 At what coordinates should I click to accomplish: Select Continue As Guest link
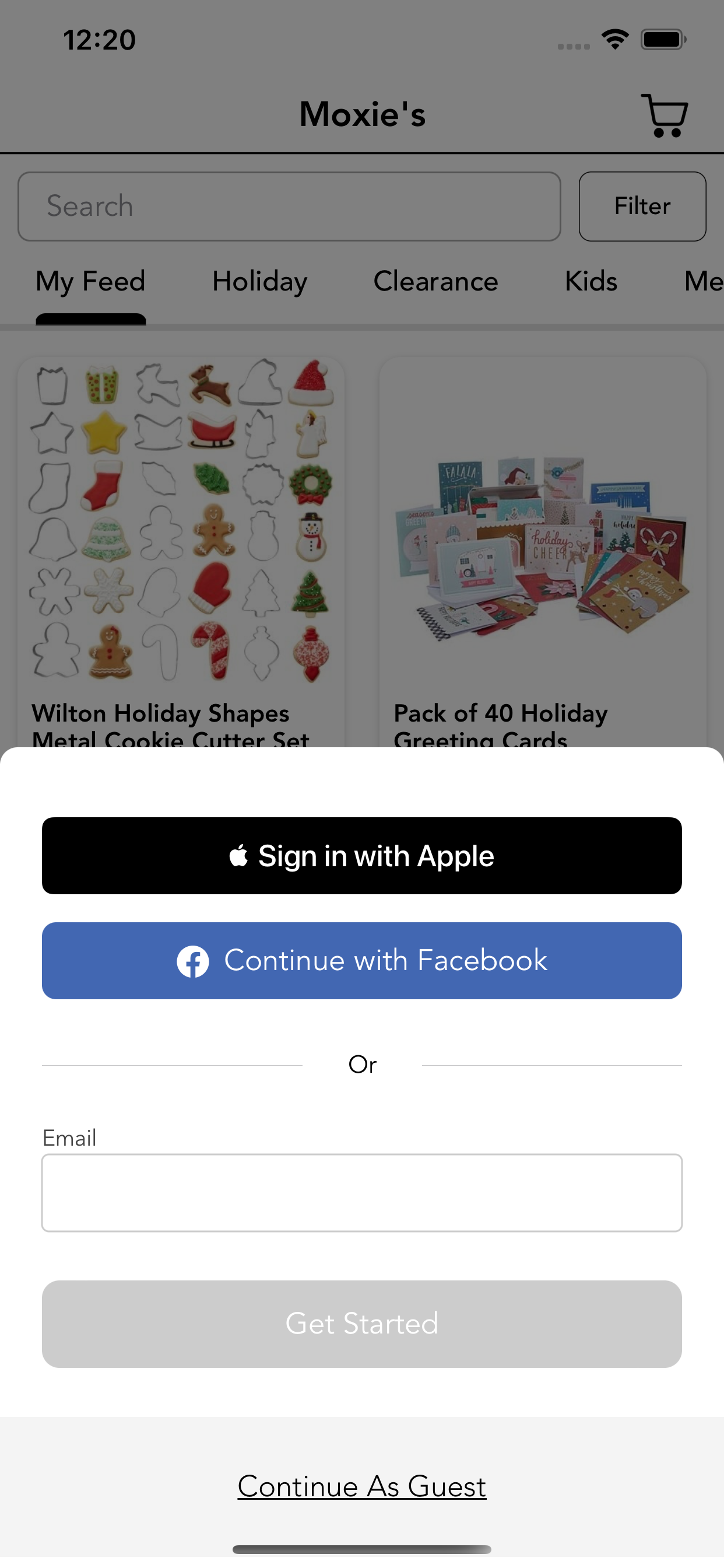tap(362, 1486)
